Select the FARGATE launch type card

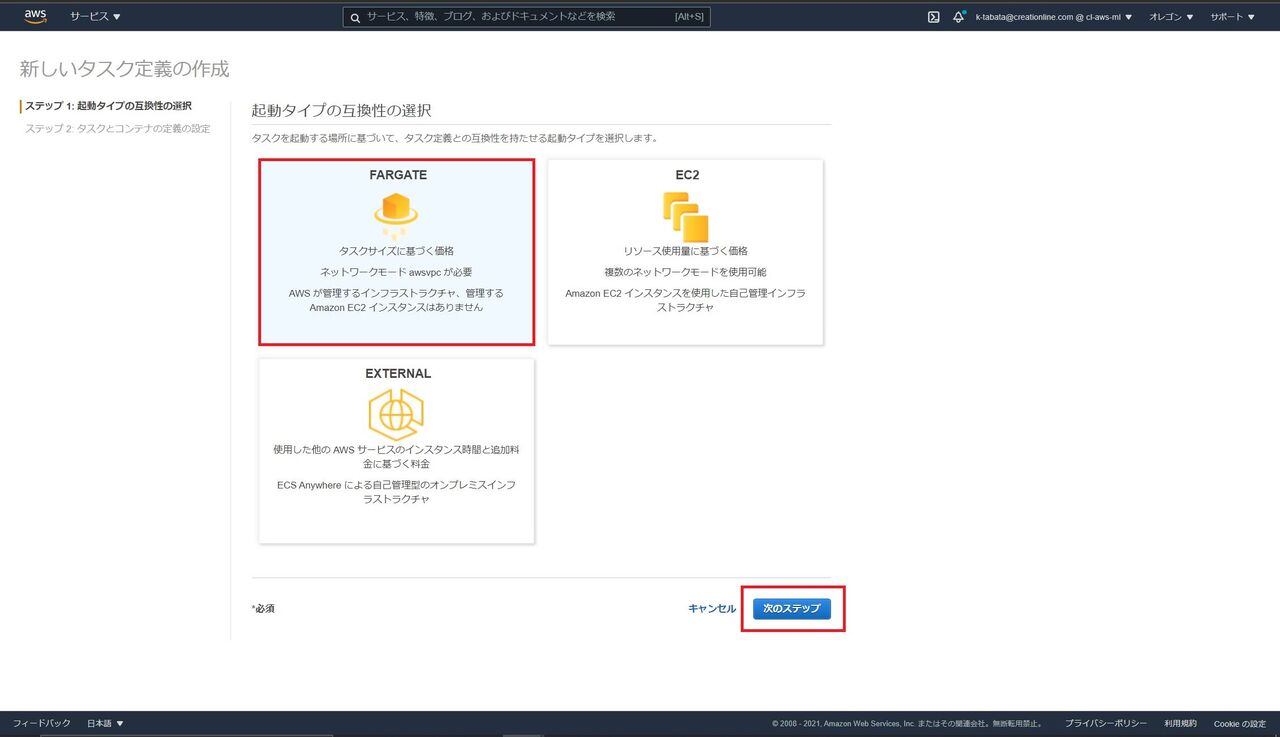coord(396,252)
